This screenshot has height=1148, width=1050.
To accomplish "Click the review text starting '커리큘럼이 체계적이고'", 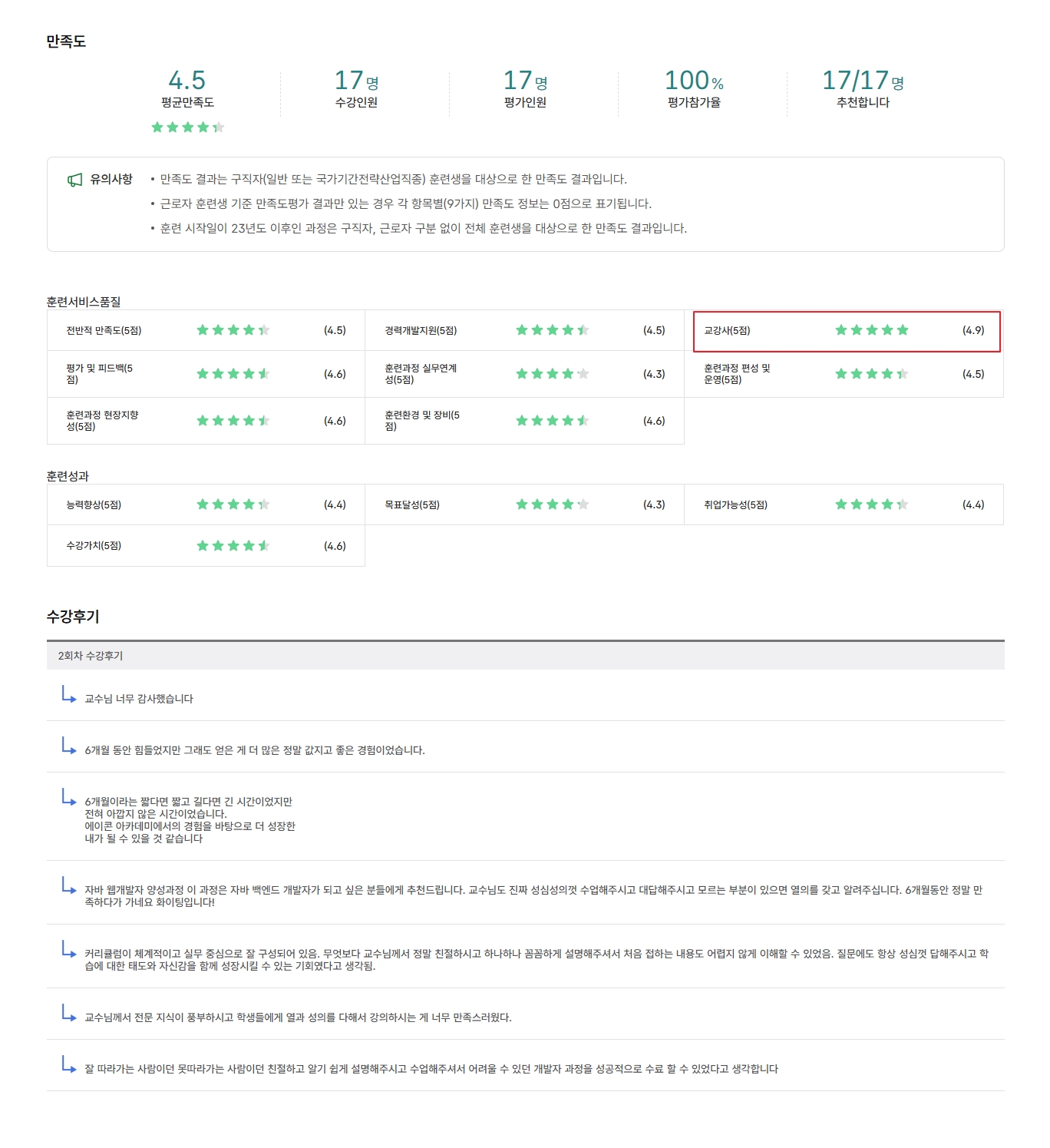I will [537, 960].
